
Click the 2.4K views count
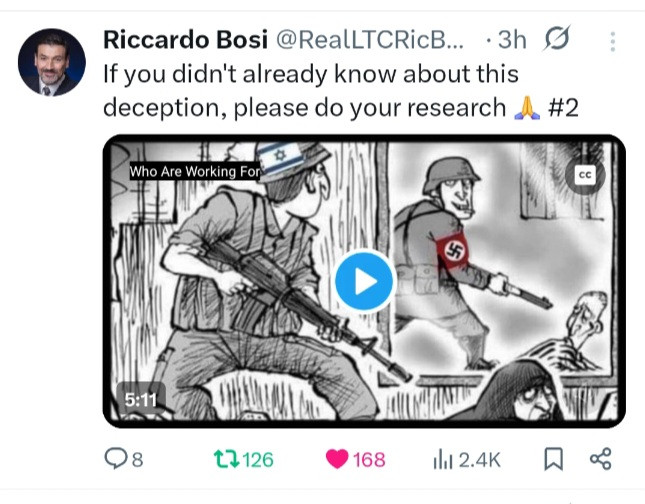[x=480, y=460]
